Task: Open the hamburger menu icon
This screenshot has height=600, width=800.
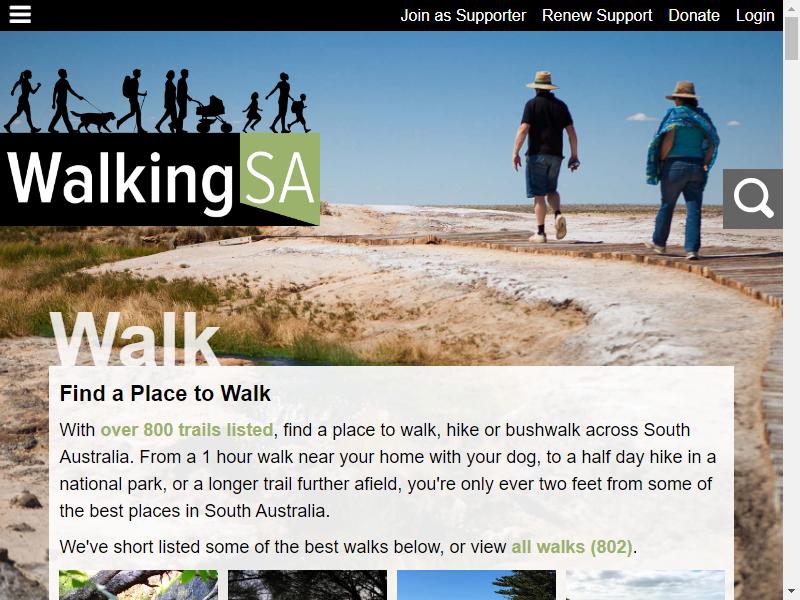Action: pyautogui.click(x=20, y=15)
